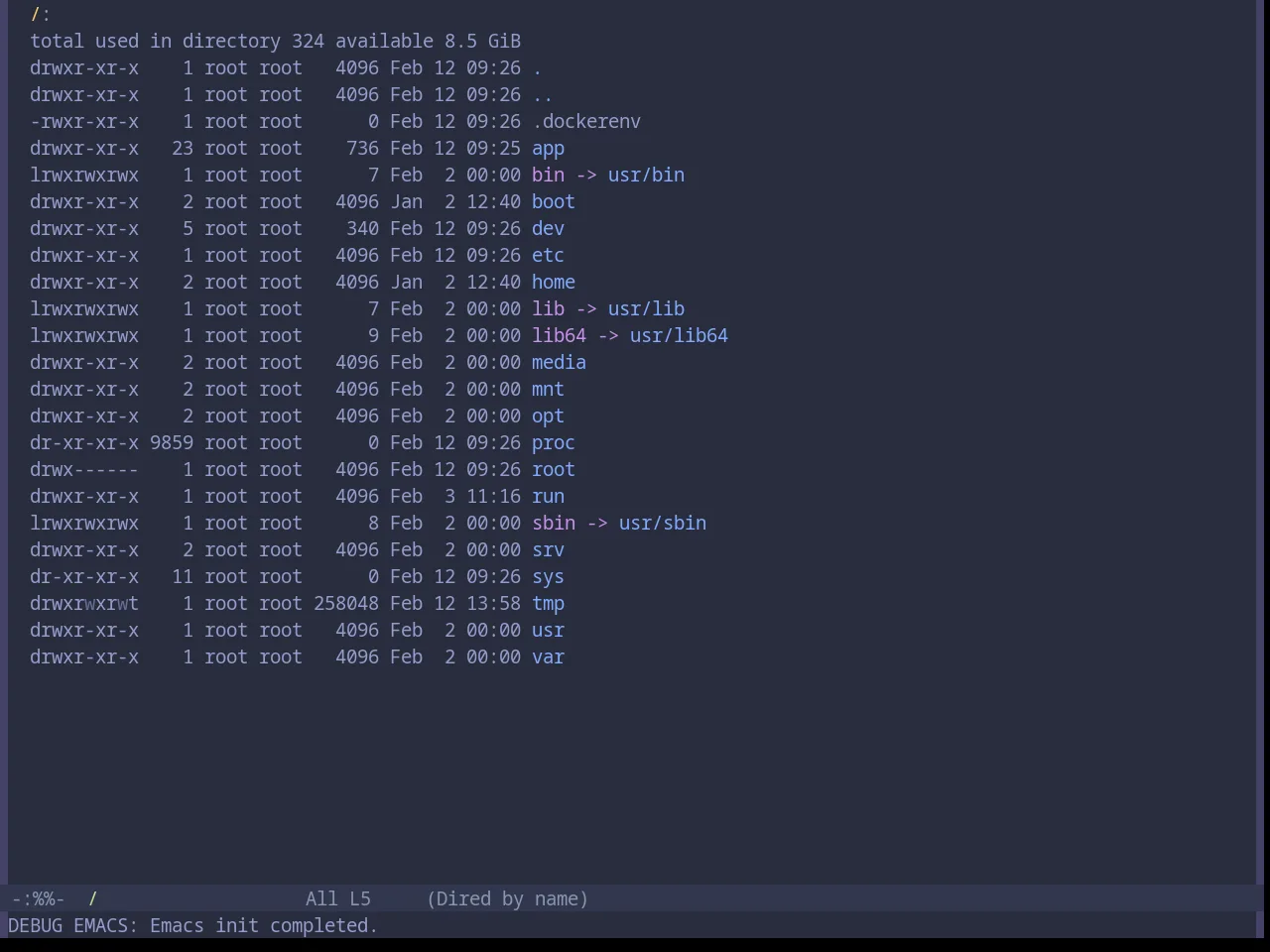
Task: Open the bin symlink entry
Action: tap(548, 176)
